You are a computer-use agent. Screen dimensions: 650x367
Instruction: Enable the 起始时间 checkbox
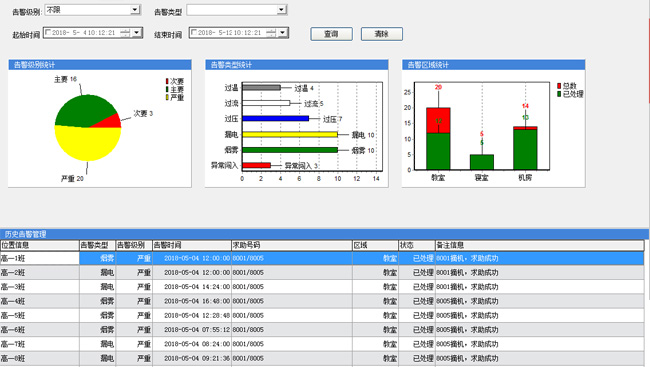pyautogui.click(x=48, y=32)
